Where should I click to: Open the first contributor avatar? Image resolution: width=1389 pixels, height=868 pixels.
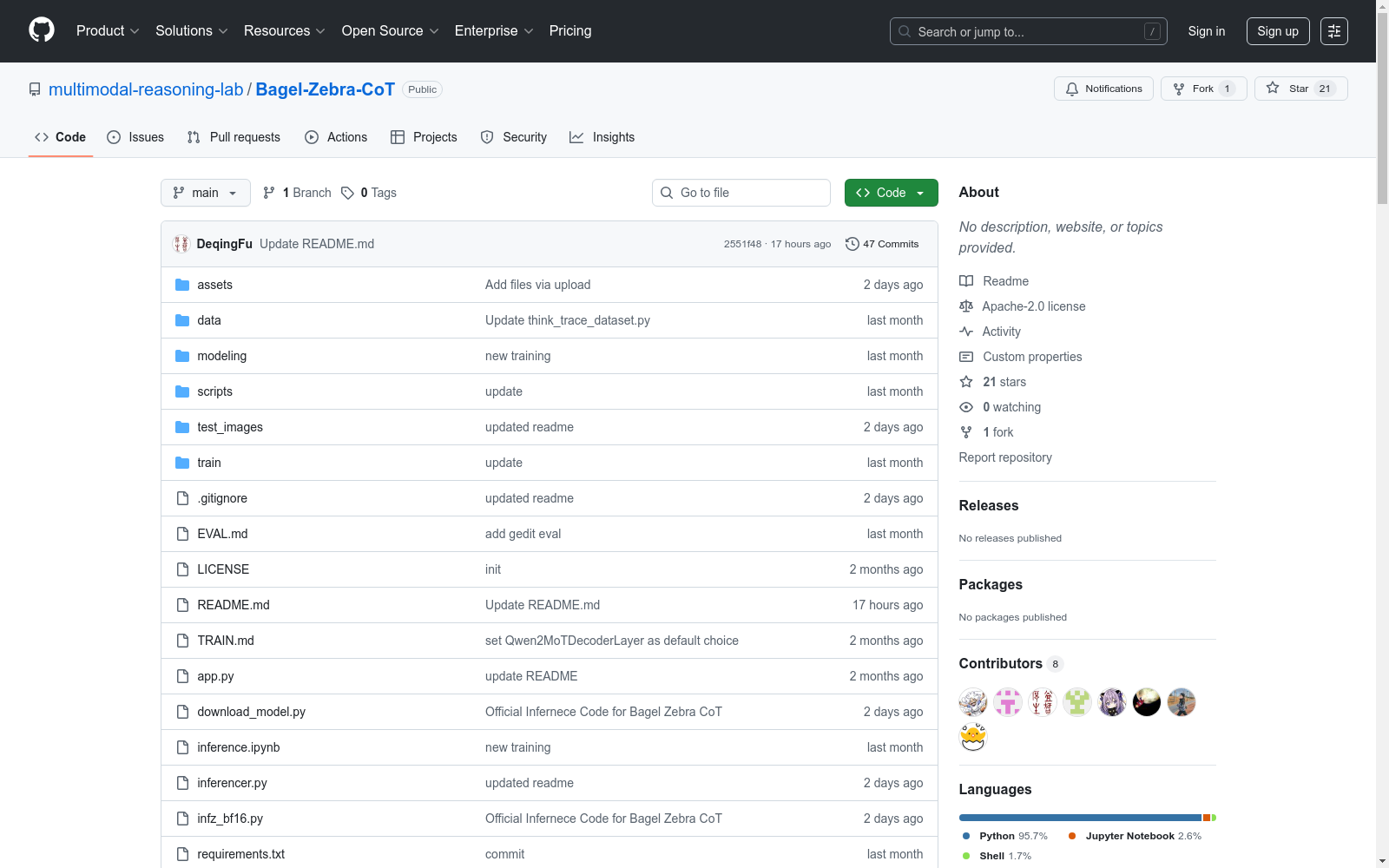973,702
